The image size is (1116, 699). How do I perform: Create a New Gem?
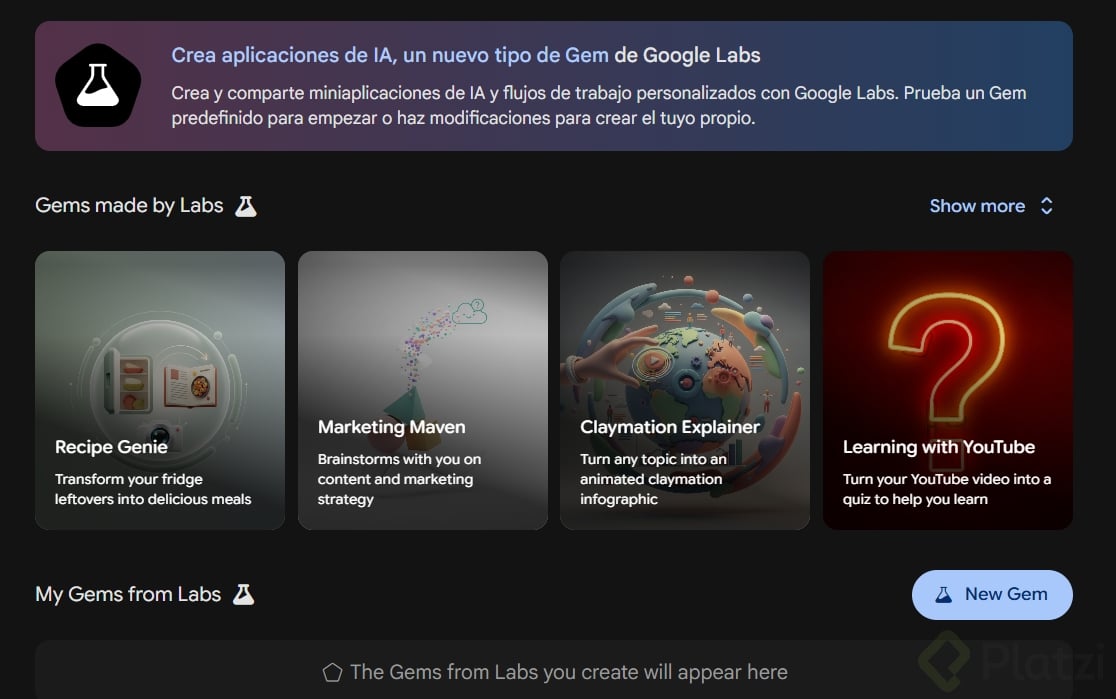pyautogui.click(x=992, y=594)
